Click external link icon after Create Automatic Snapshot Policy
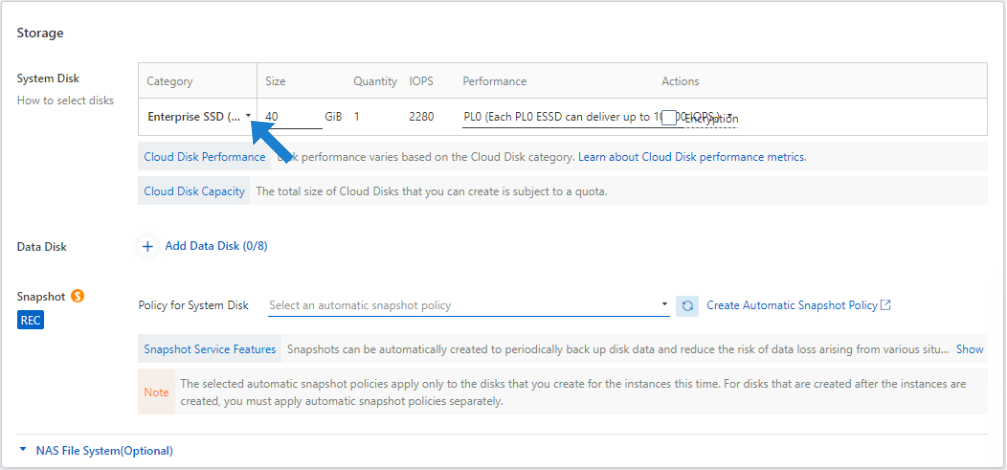 point(886,305)
